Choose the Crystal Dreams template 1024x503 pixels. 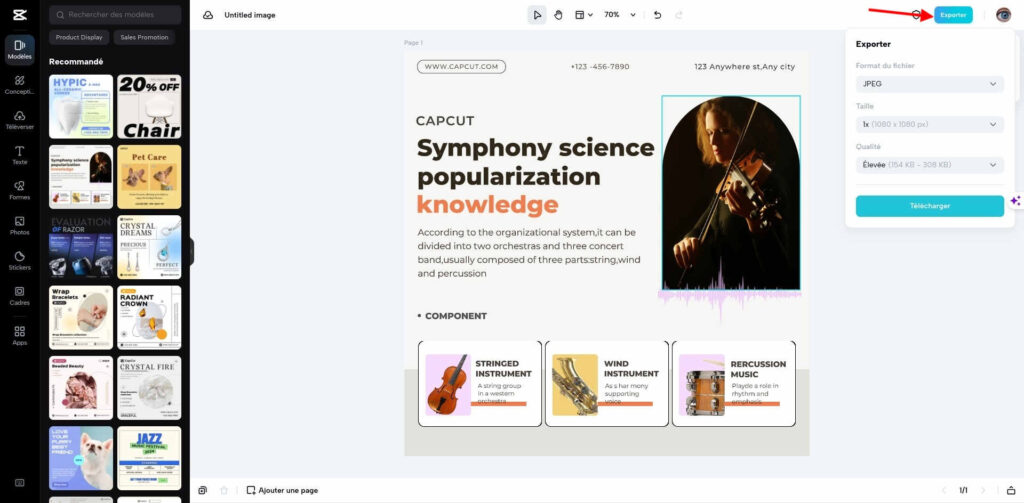[x=149, y=247]
